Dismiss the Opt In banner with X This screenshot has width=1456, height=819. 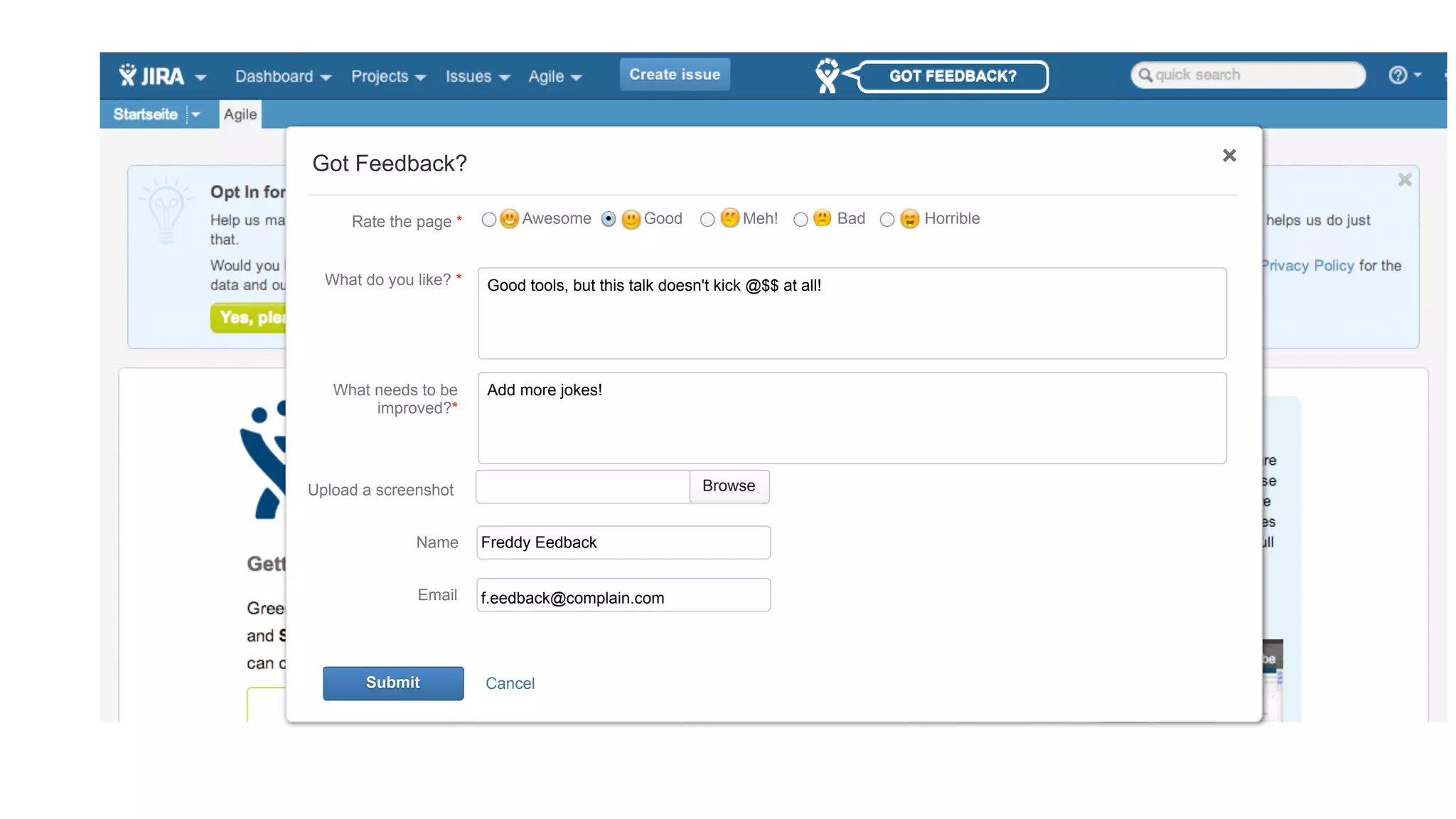pos(1405,180)
